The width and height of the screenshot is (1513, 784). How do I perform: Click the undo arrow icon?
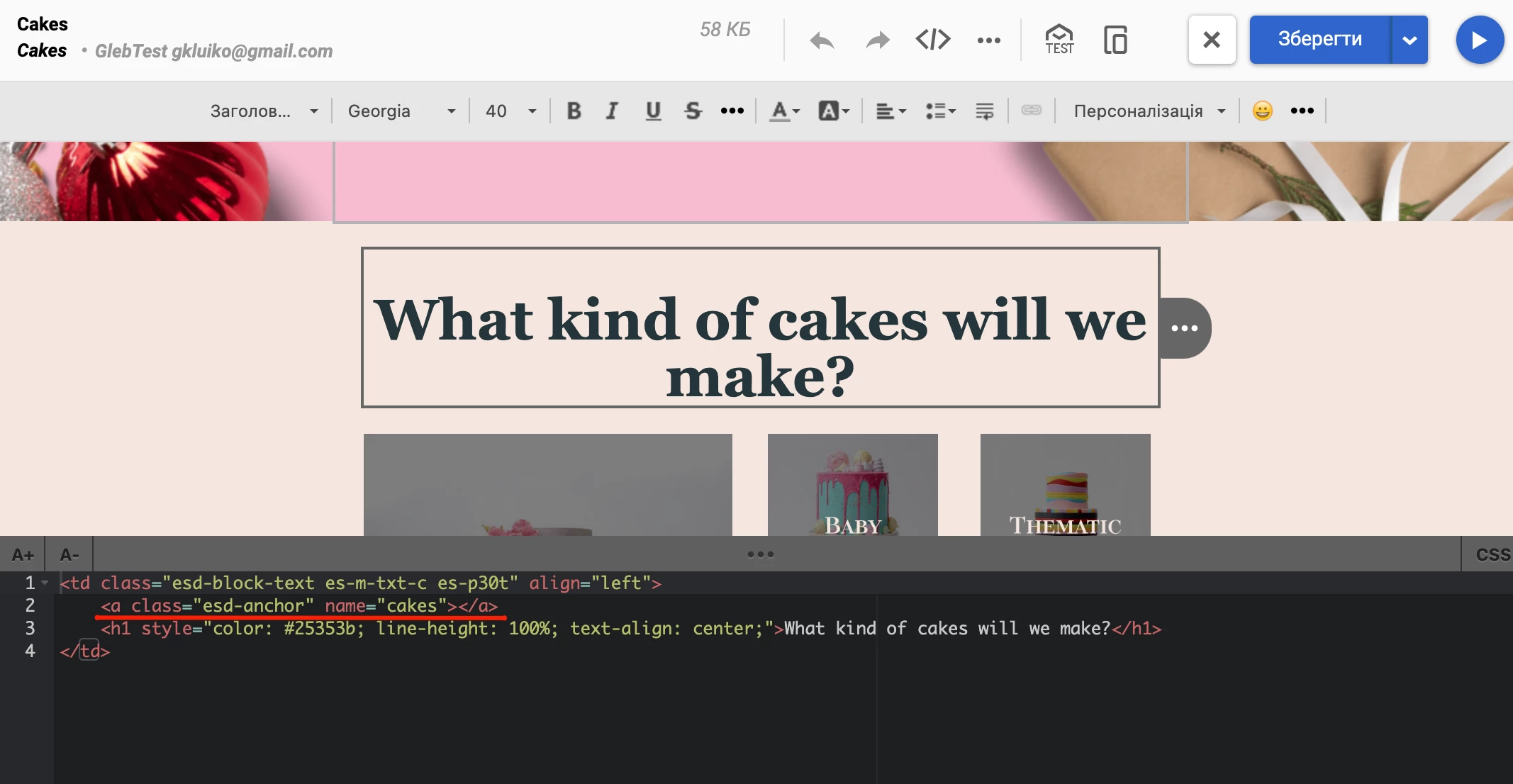click(822, 40)
